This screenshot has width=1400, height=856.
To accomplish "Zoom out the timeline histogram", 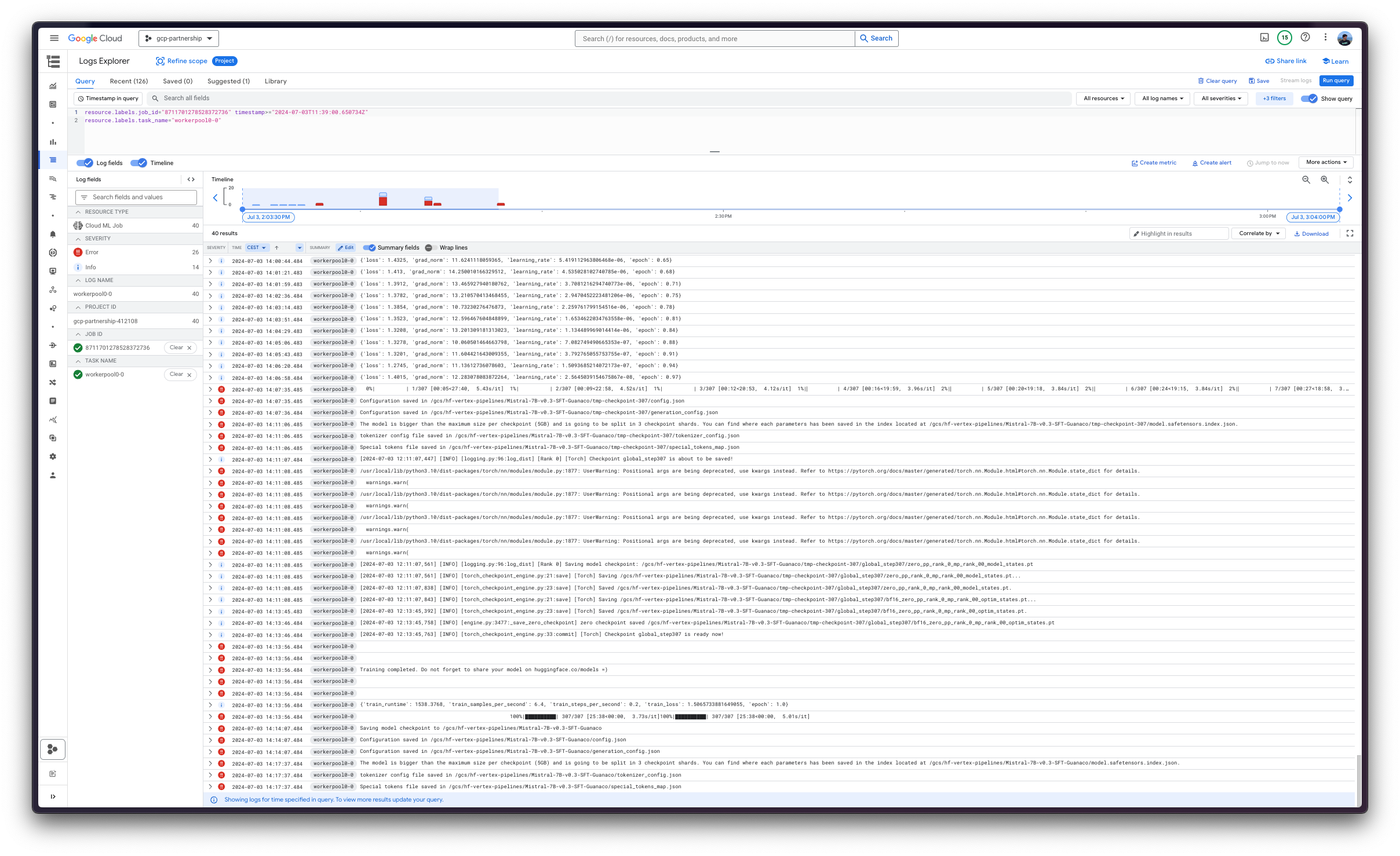I will click(1306, 180).
